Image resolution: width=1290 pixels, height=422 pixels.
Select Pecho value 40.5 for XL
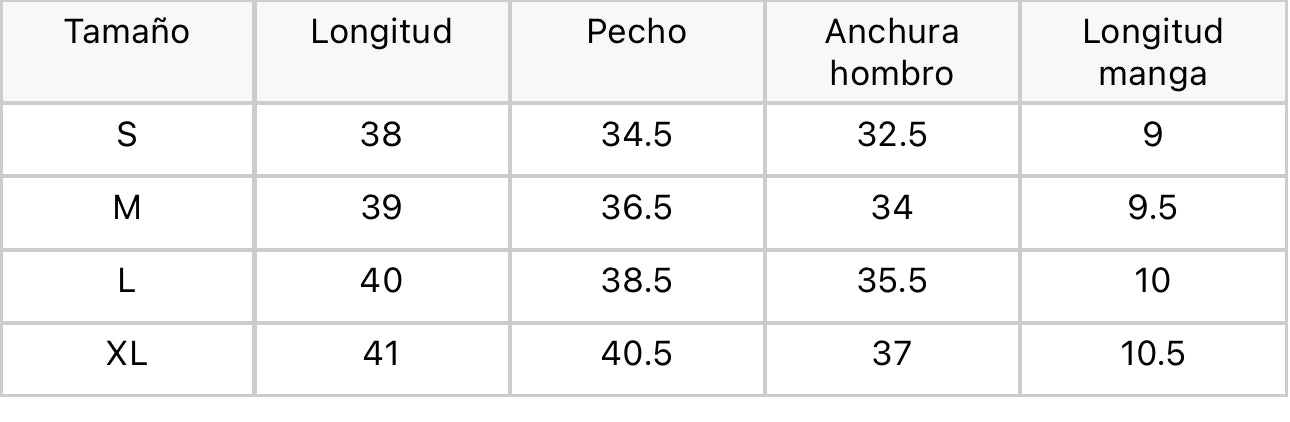coord(637,354)
